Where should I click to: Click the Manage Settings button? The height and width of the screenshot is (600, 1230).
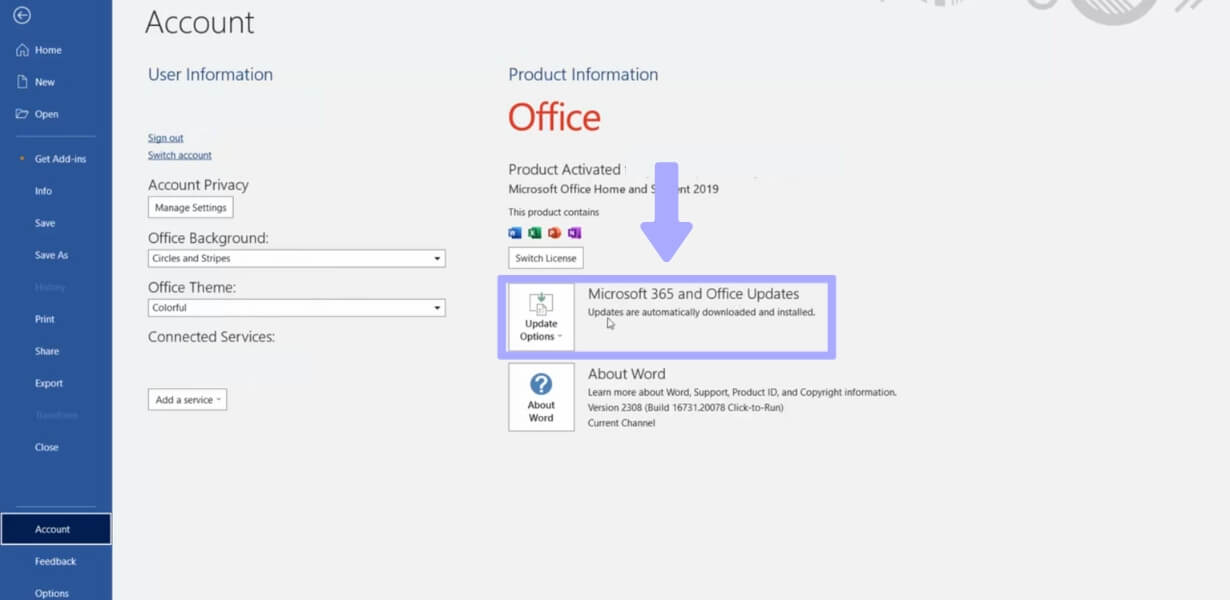click(x=190, y=207)
